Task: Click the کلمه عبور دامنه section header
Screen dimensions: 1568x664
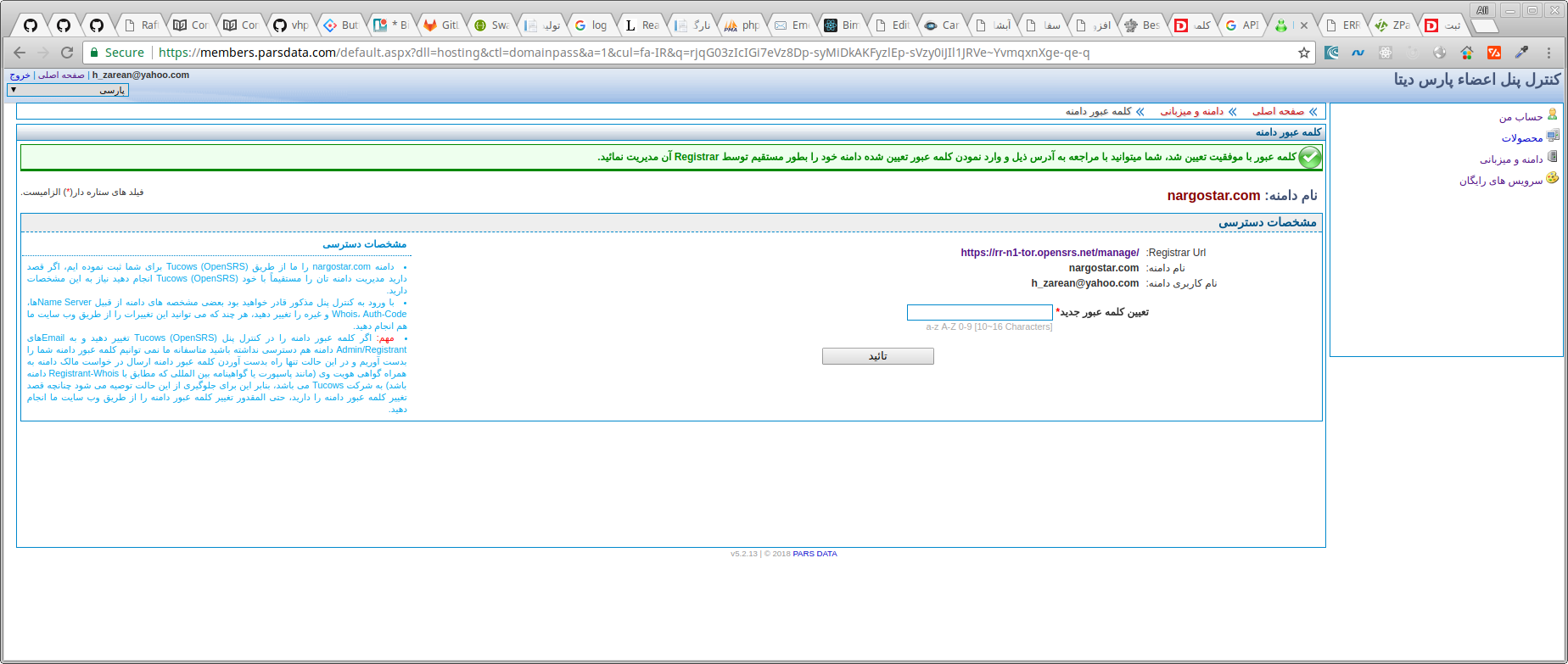Action: [1288, 132]
